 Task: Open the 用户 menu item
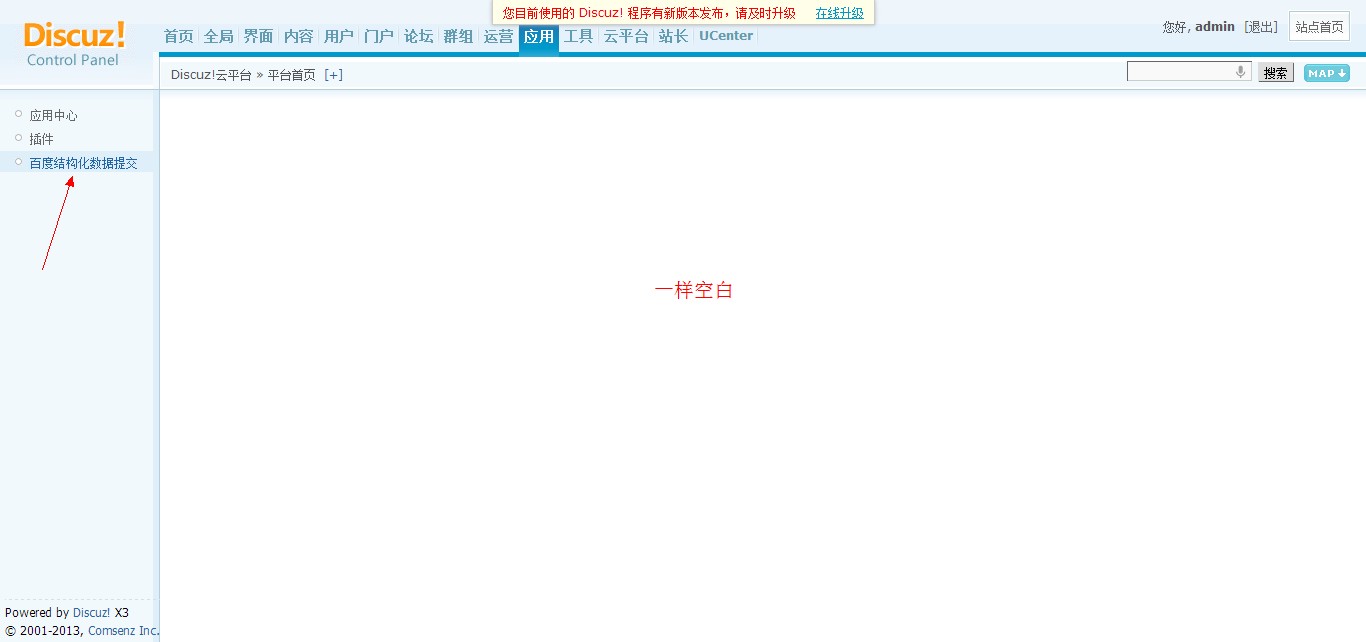pos(338,35)
